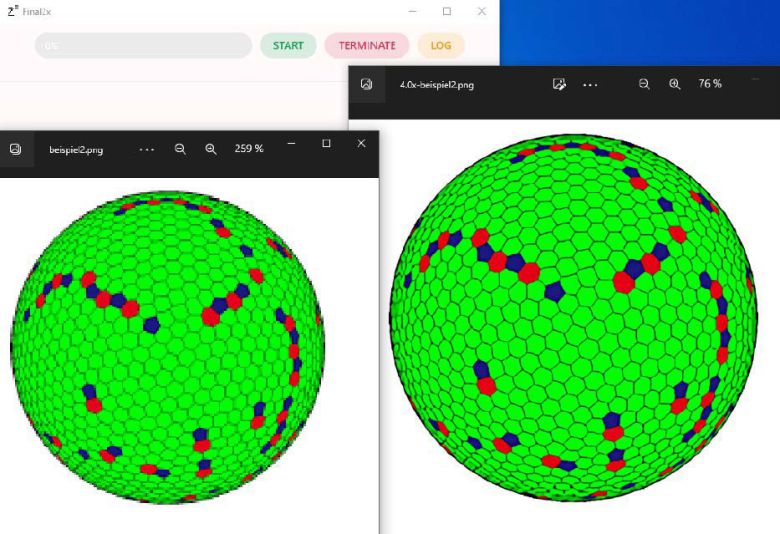The width and height of the screenshot is (780, 534).
Task: Maximize the beispiel2.png viewer window
Action: [x=326, y=144]
